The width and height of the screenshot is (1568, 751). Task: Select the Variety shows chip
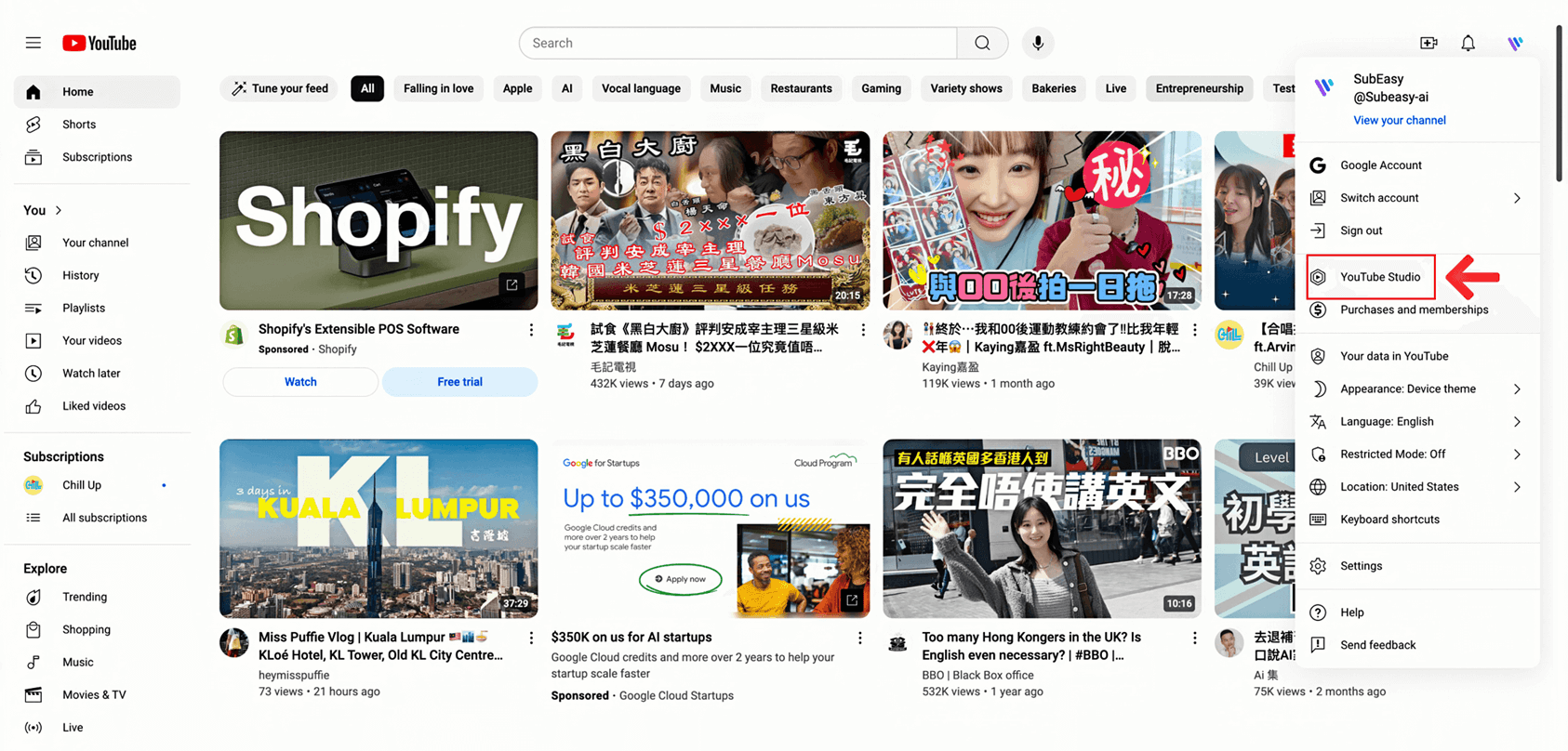[x=966, y=88]
